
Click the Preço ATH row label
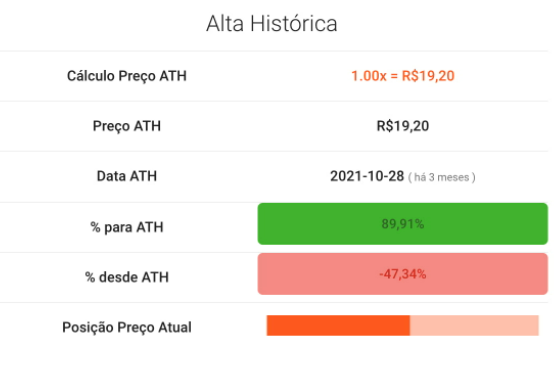point(127,126)
